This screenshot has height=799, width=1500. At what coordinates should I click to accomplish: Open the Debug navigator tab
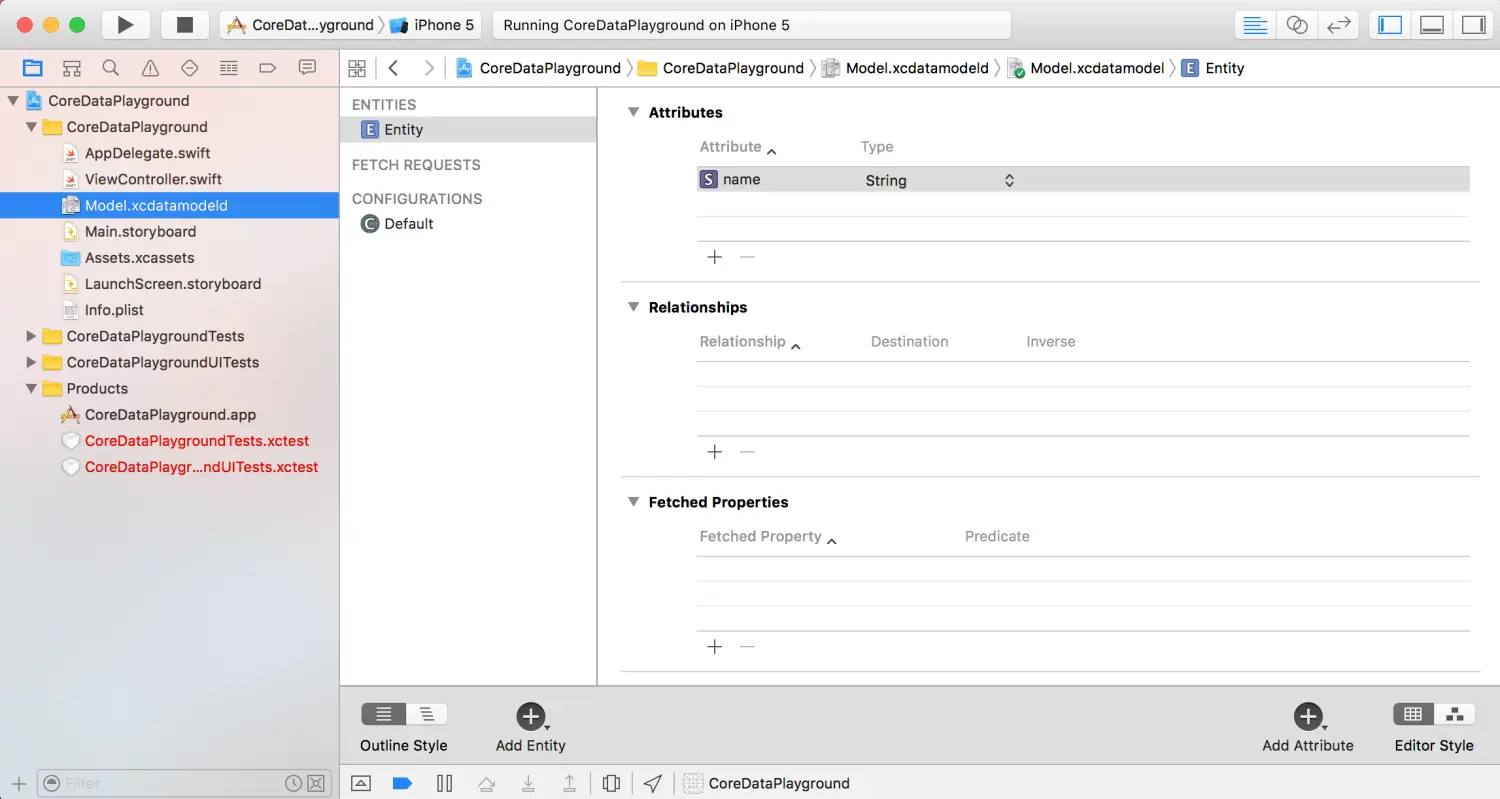point(229,68)
